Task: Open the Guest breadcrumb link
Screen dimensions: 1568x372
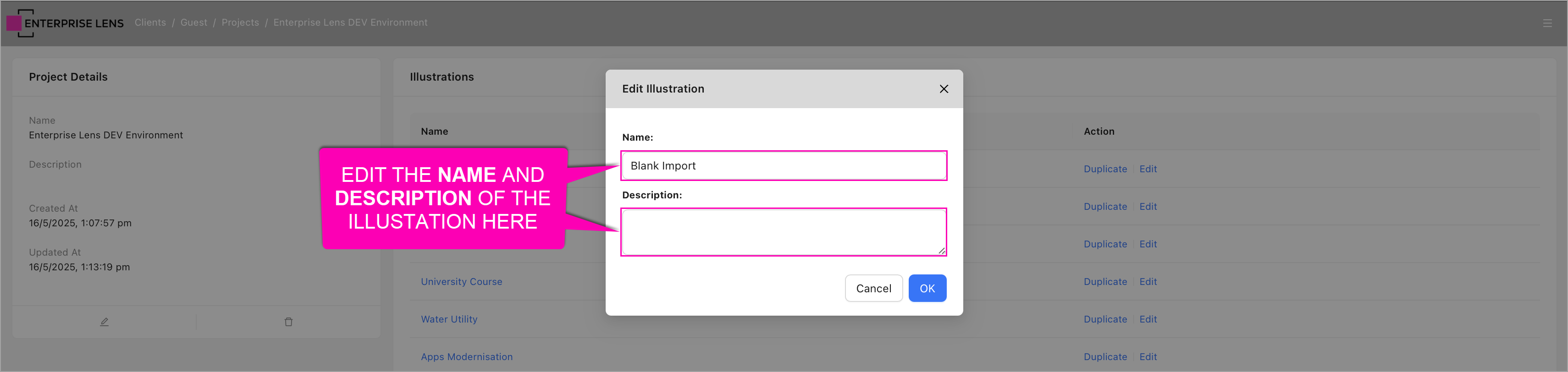Action: click(193, 22)
